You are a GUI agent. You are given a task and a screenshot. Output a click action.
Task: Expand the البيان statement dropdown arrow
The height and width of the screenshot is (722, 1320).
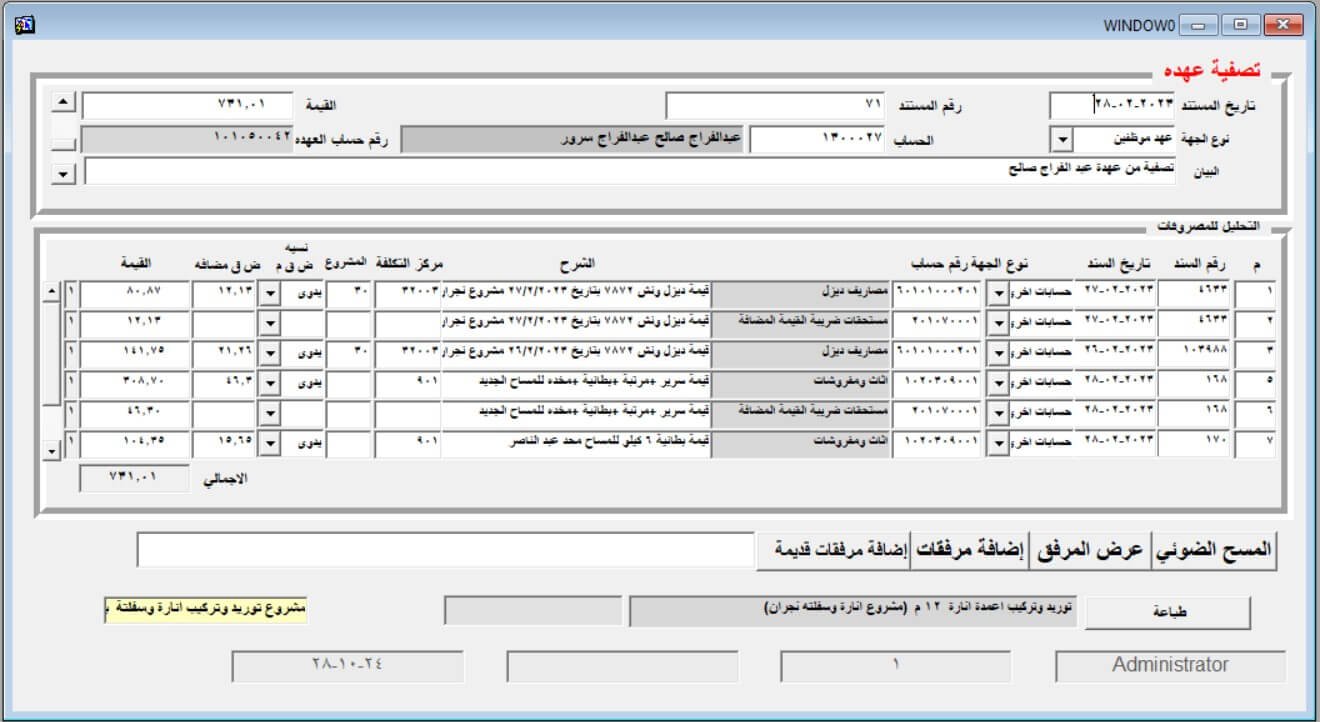63,174
